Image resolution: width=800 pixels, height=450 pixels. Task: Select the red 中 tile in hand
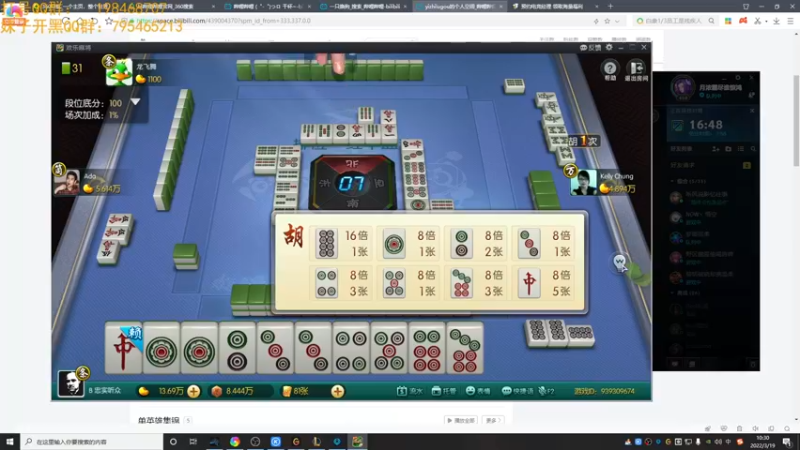(x=123, y=348)
